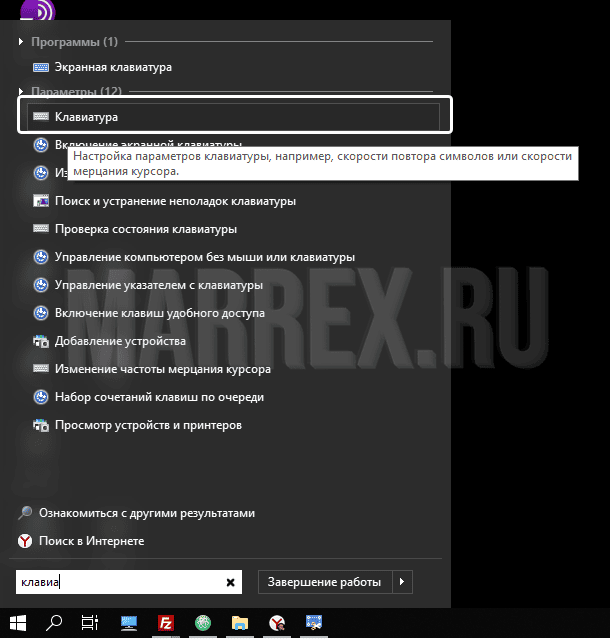Clear the search field with the X
The image size is (610, 639).
click(230, 582)
